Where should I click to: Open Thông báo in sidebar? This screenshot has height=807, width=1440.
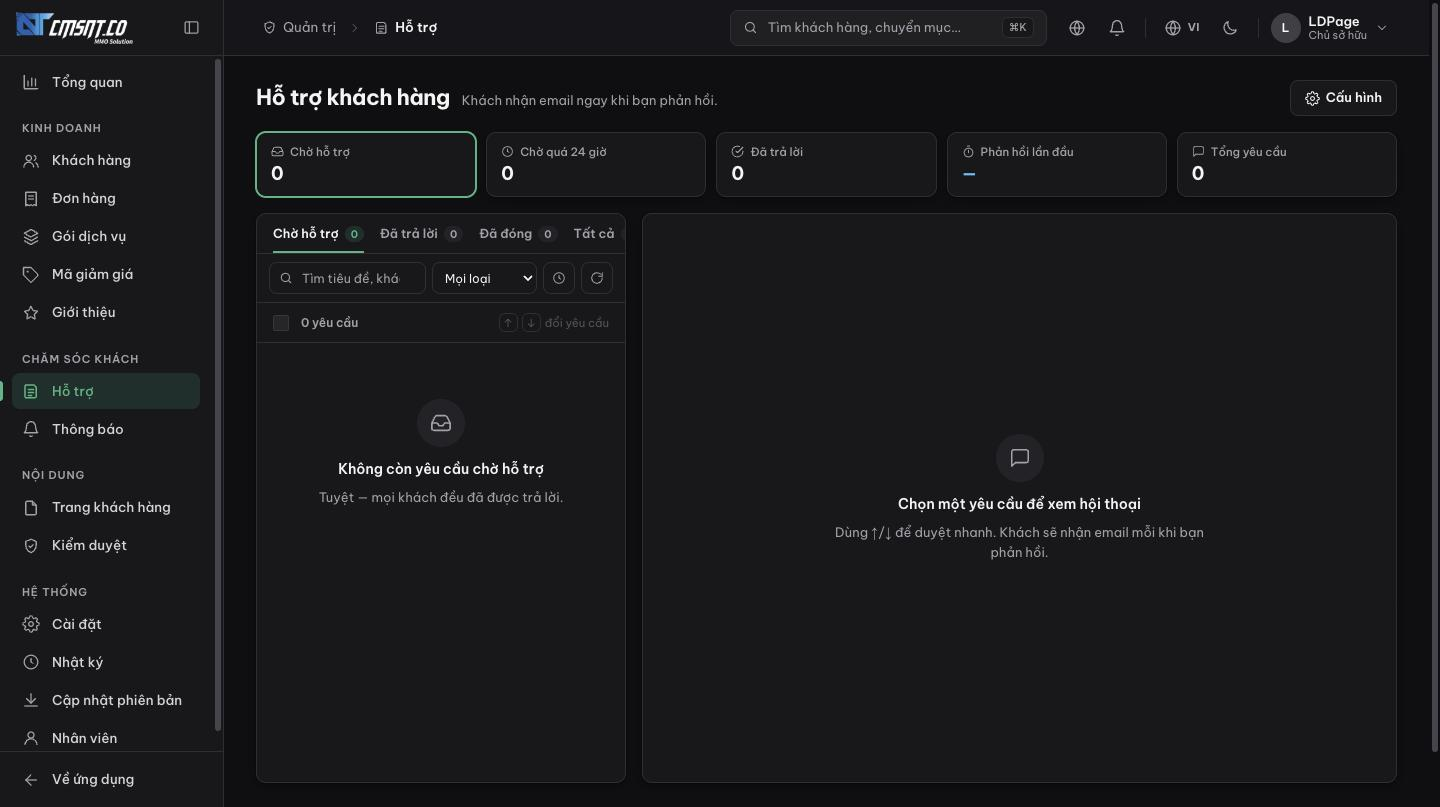106,429
